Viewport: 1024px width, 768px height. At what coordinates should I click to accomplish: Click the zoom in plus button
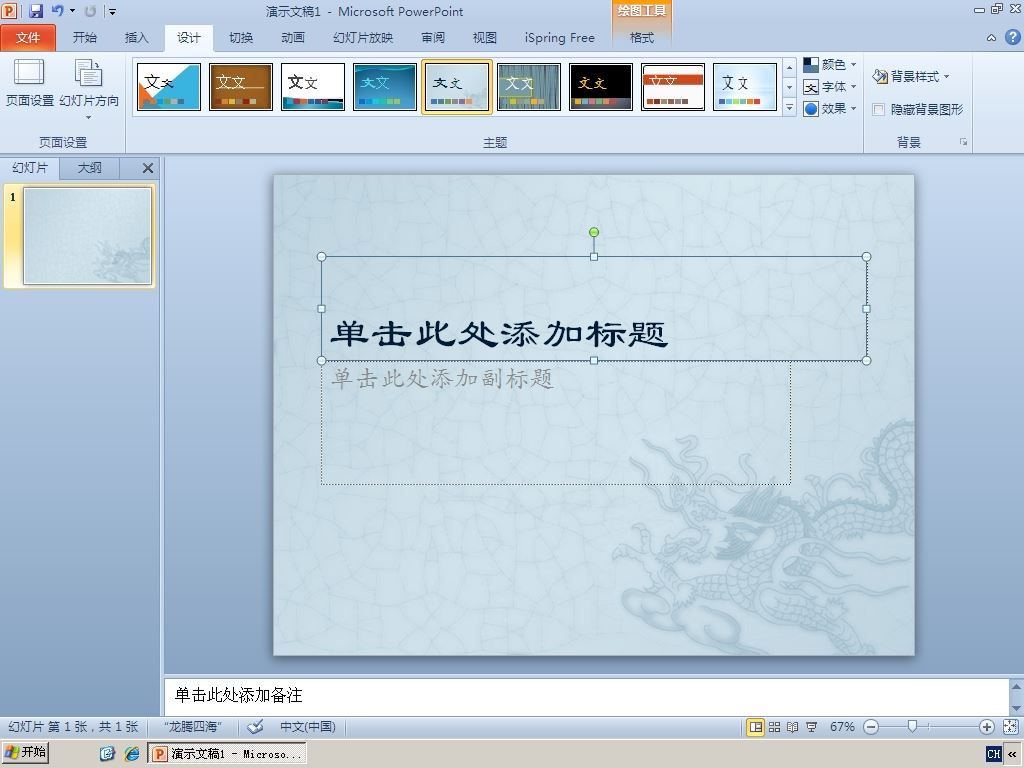point(987,727)
